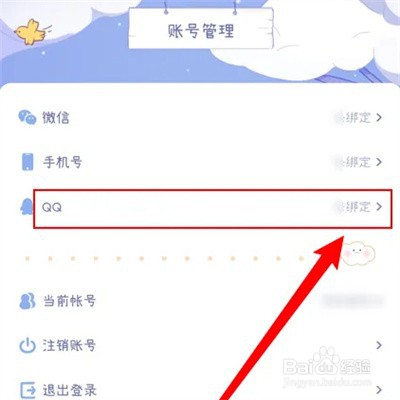The width and height of the screenshot is (400, 400).
Task: Tap the sad cloud mascot
Action: click(x=359, y=254)
